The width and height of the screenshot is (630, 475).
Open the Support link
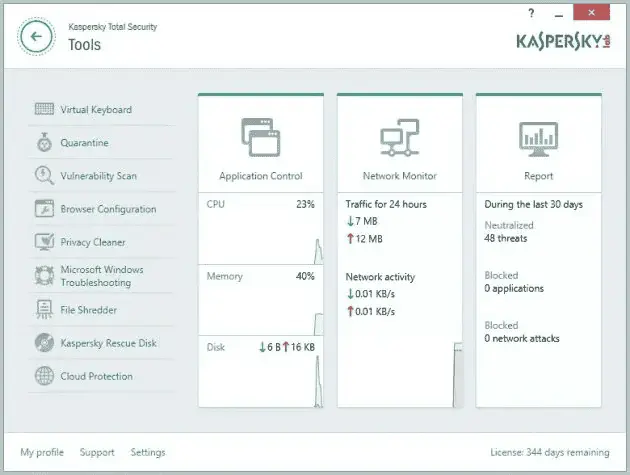point(97,452)
